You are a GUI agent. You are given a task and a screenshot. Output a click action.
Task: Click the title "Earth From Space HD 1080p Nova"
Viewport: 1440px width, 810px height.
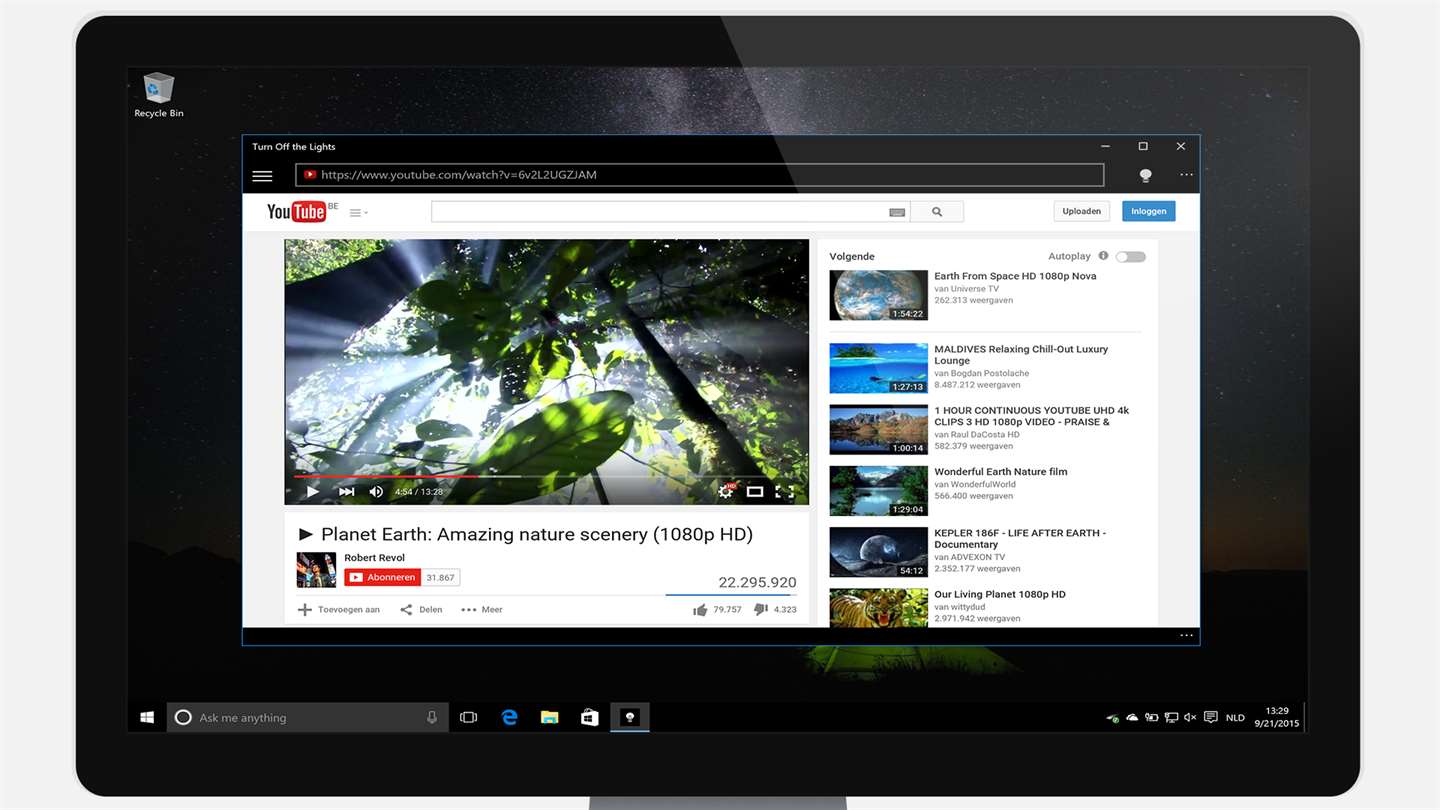click(x=1015, y=276)
